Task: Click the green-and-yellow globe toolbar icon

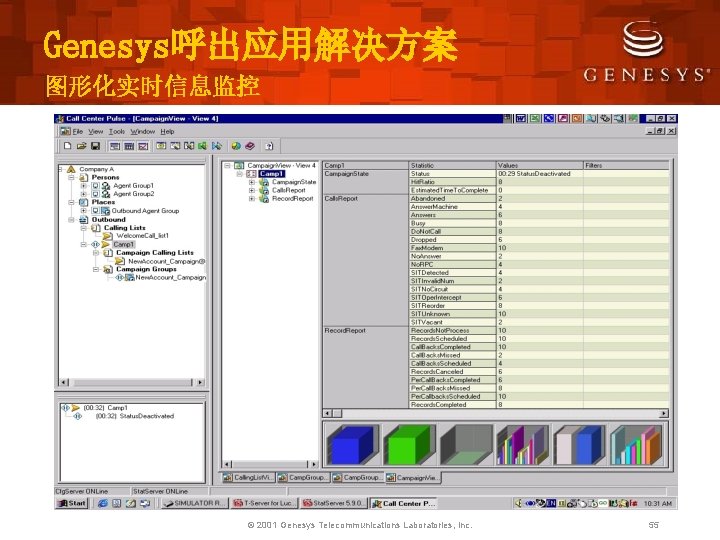Action: coord(236,146)
